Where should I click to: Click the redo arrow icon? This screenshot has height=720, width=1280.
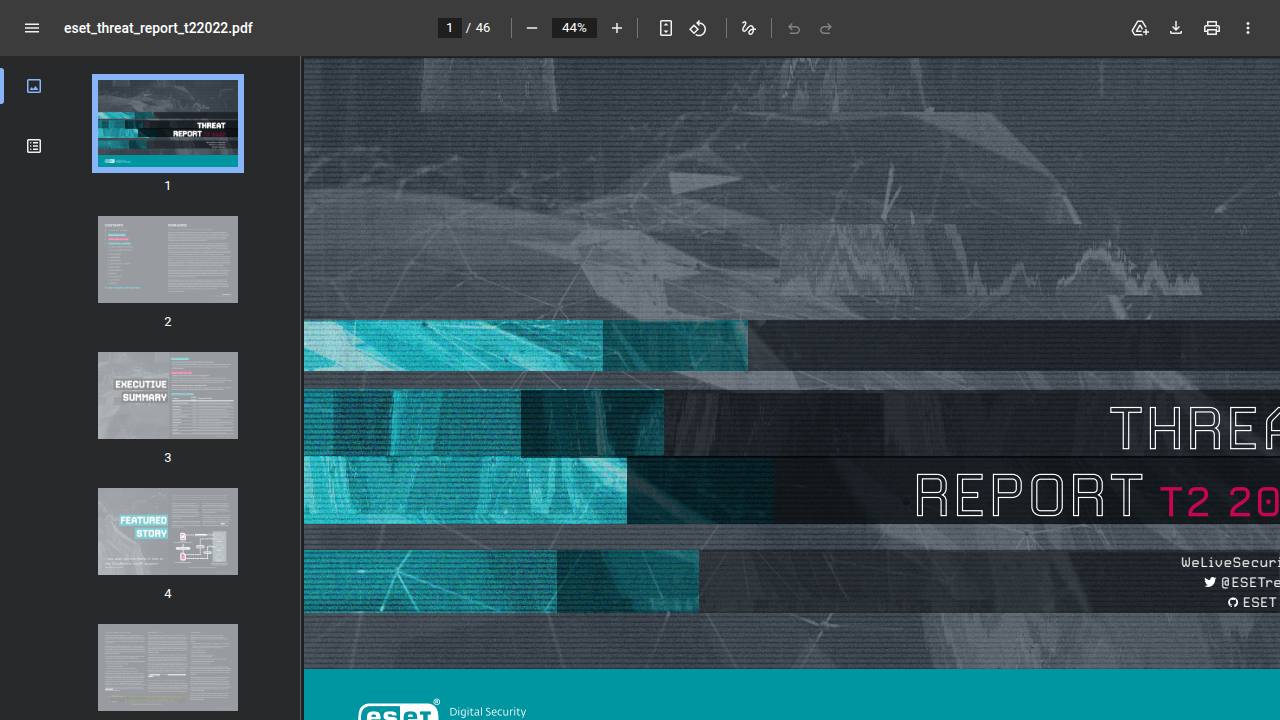[x=826, y=28]
